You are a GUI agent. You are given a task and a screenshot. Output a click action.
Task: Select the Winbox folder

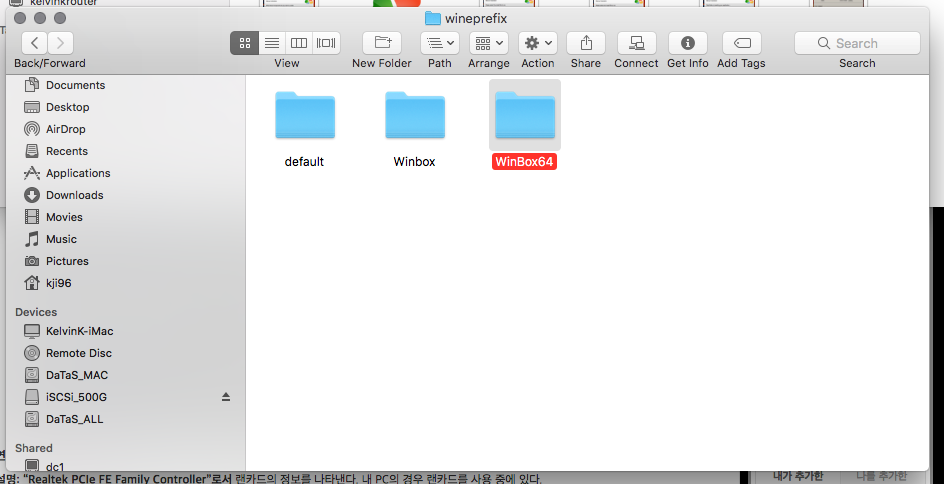(x=415, y=115)
